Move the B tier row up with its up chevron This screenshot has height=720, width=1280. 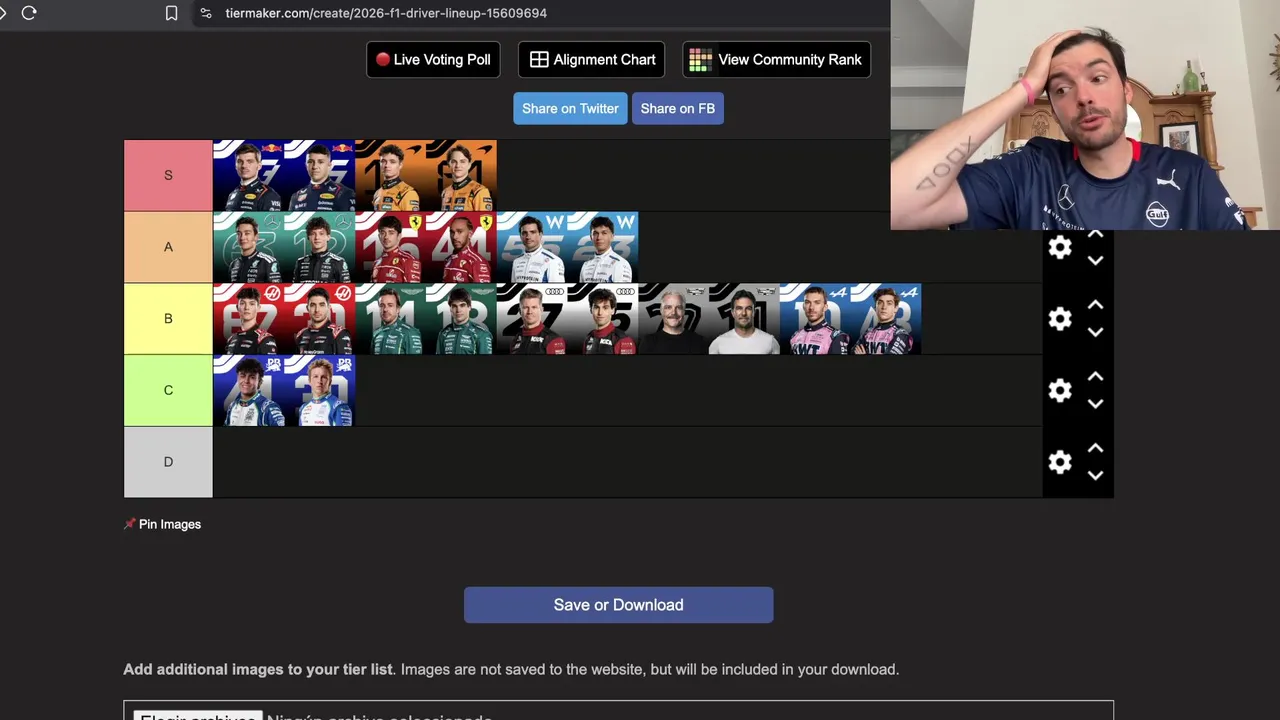pyautogui.click(x=1095, y=304)
